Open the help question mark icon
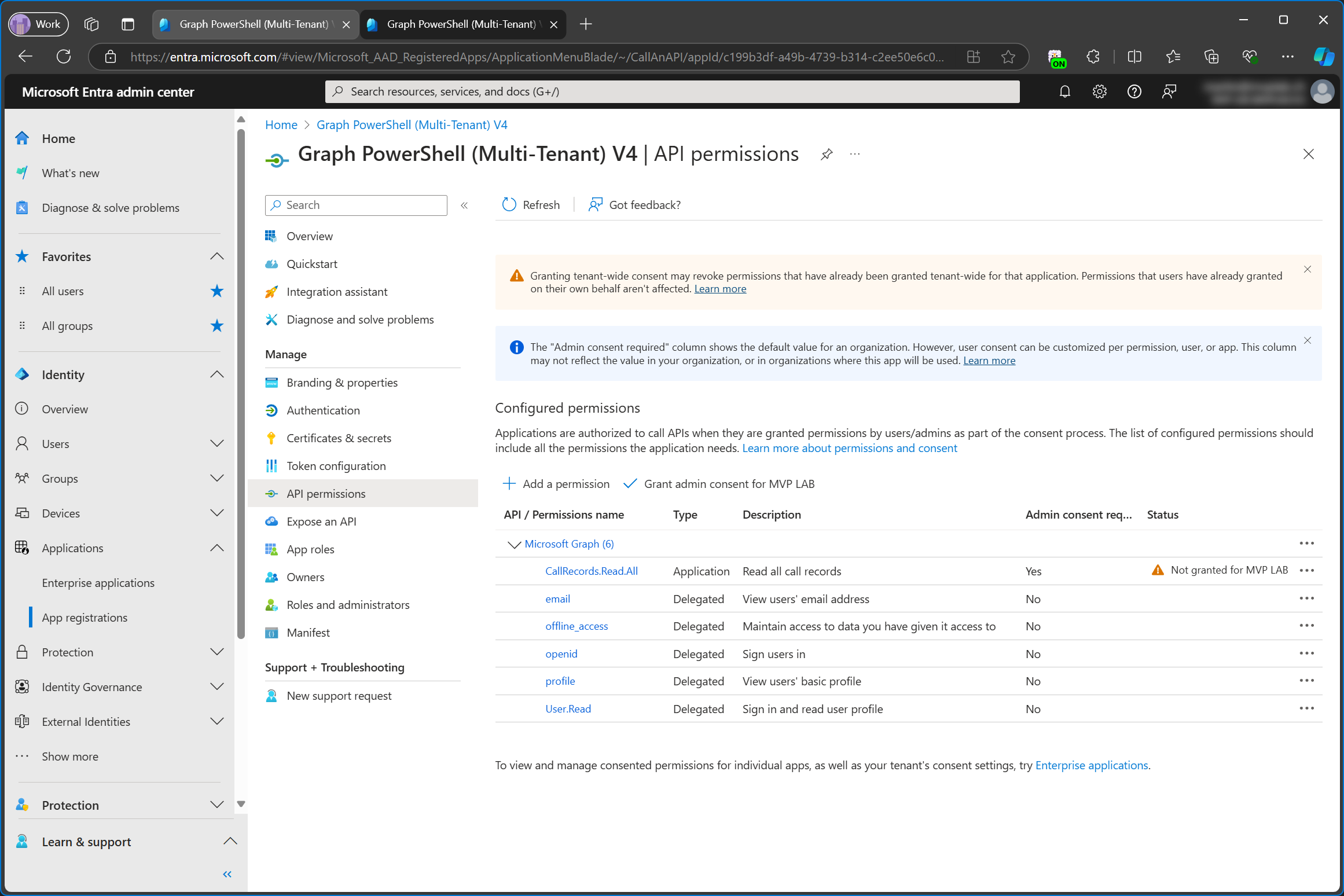This screenshot has width=1344, height=896. tap(1134, 91)
